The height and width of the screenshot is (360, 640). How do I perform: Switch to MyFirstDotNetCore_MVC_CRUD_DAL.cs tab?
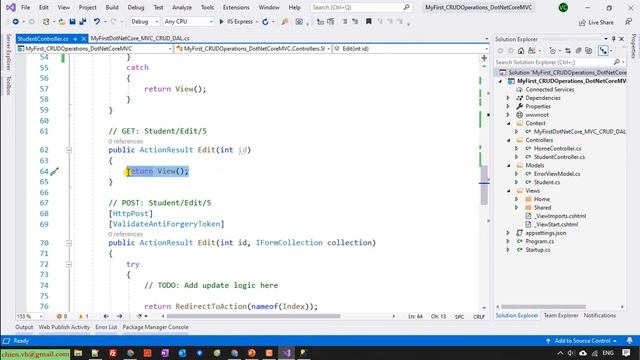click(x=140, y=38)
